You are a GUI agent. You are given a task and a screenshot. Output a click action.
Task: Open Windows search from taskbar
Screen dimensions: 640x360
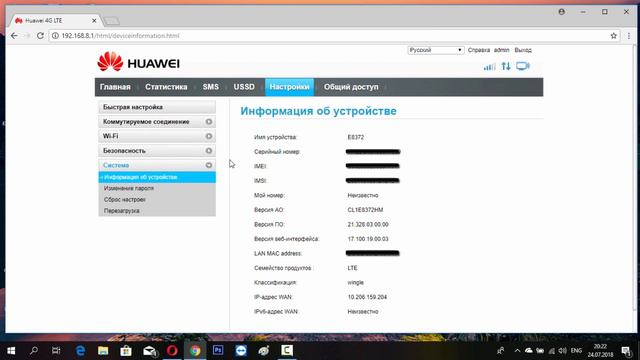tap(34, 351)
